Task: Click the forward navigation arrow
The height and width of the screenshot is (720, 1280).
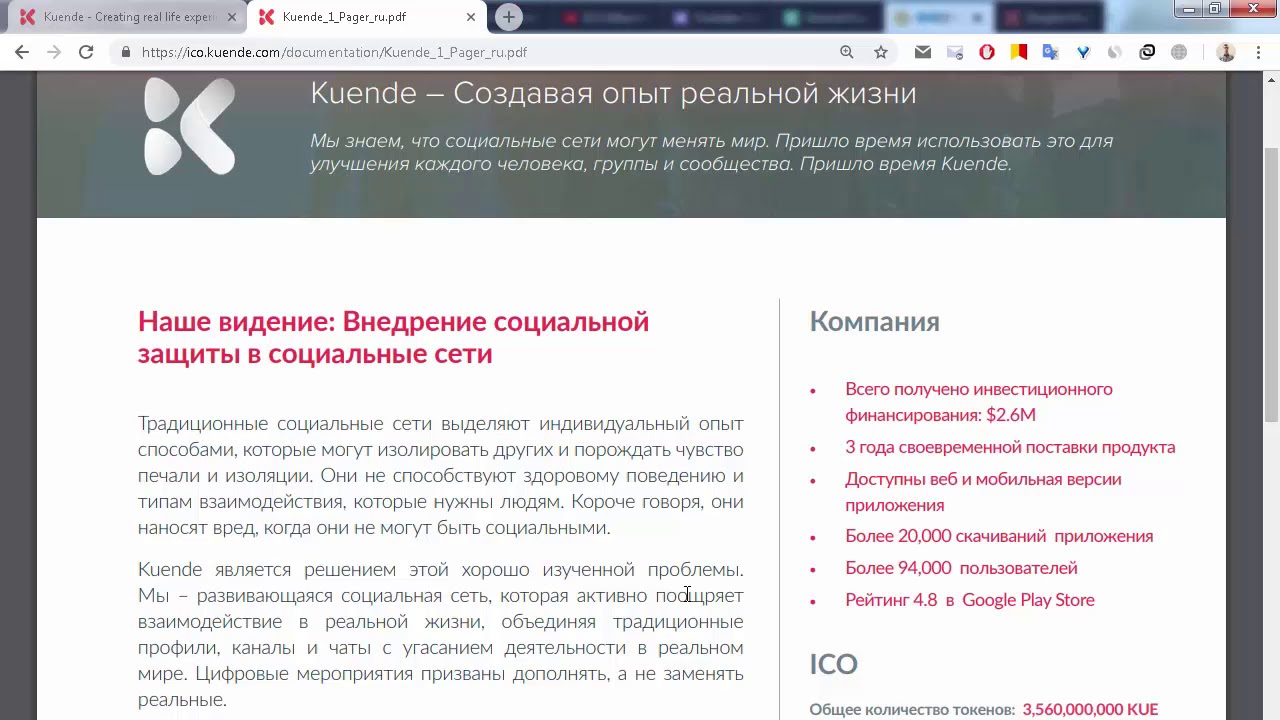Action: [54, 52]
